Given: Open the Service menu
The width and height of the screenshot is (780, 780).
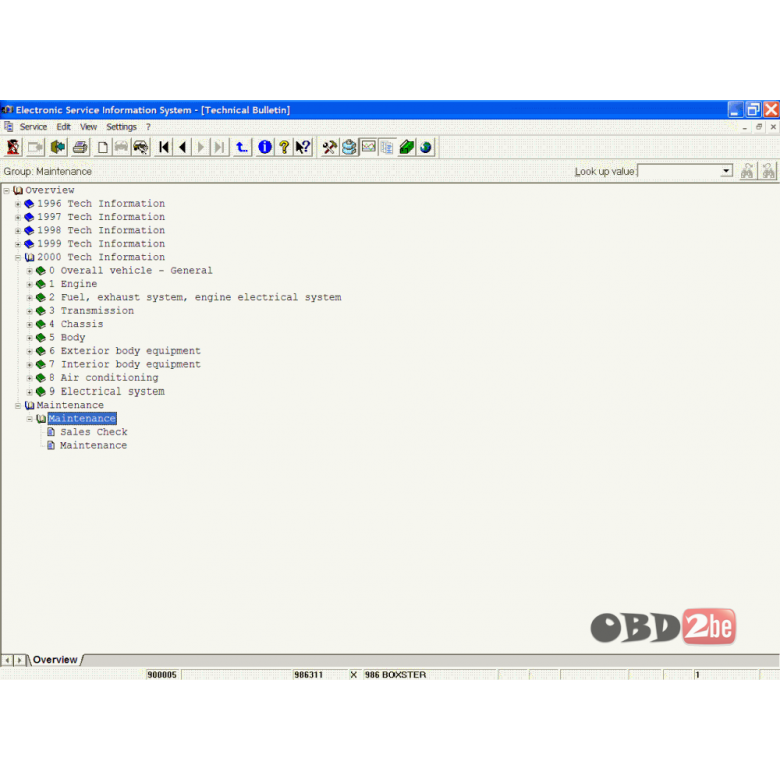Looking at the screenshot, I should [33, 127].
